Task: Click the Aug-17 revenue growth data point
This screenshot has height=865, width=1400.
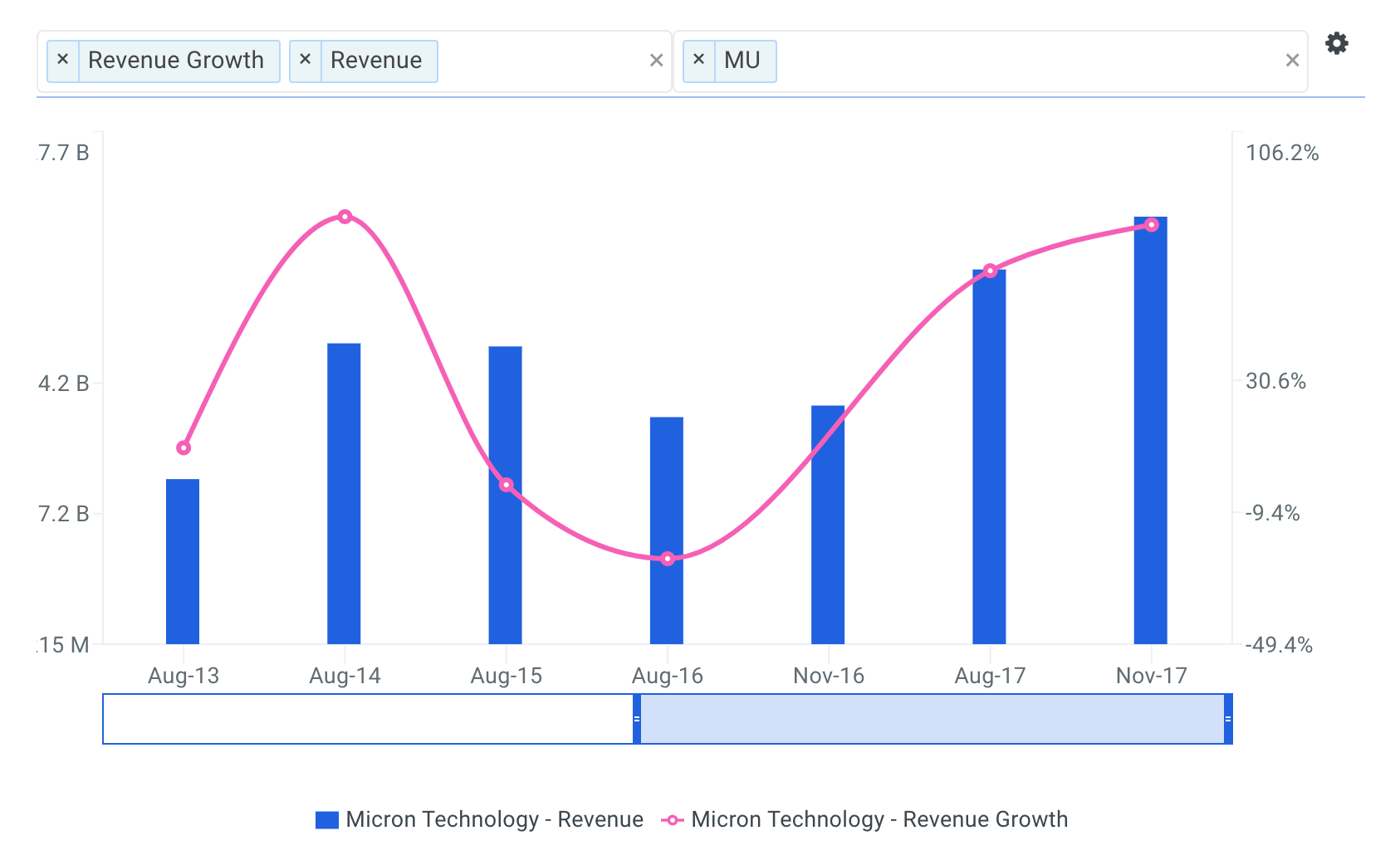Action: coord(990,271)
